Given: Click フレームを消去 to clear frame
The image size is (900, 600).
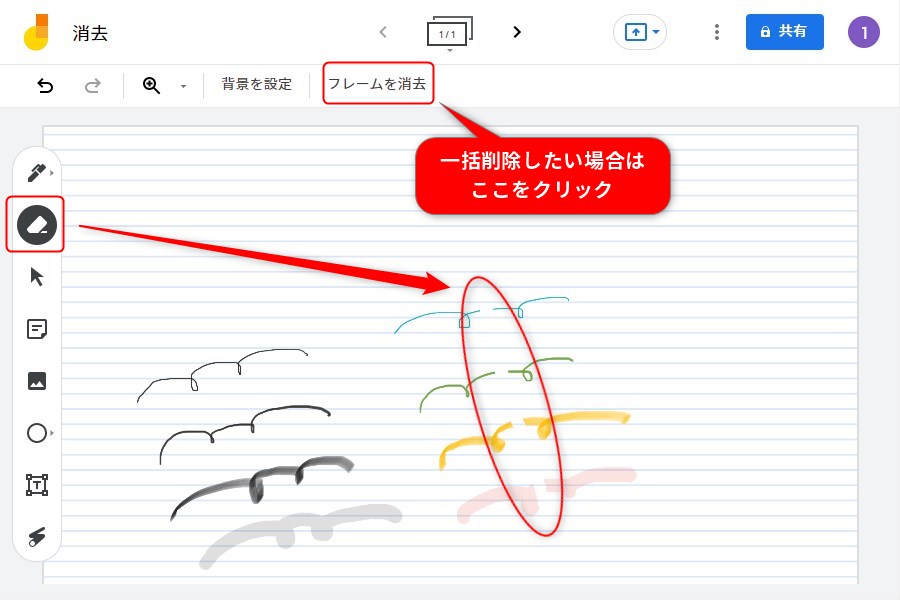Looking at the screenshot, I should pyautogui.click(x=377, y=84).
